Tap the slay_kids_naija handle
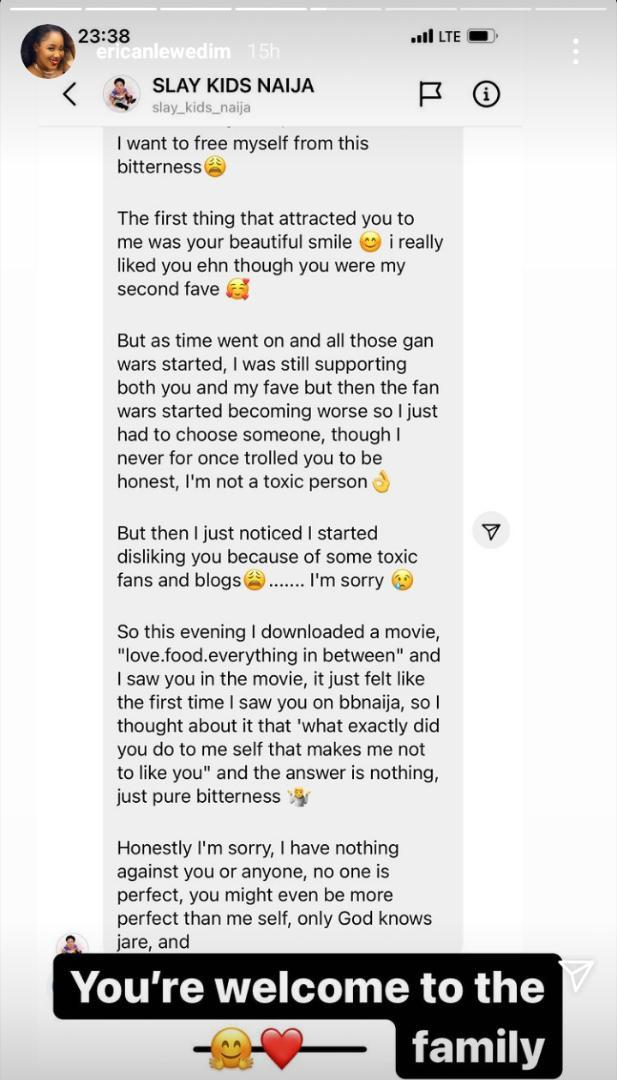The width and height of the screenshot is (617, 1080). pyautogui.click(x=201, y=108)
